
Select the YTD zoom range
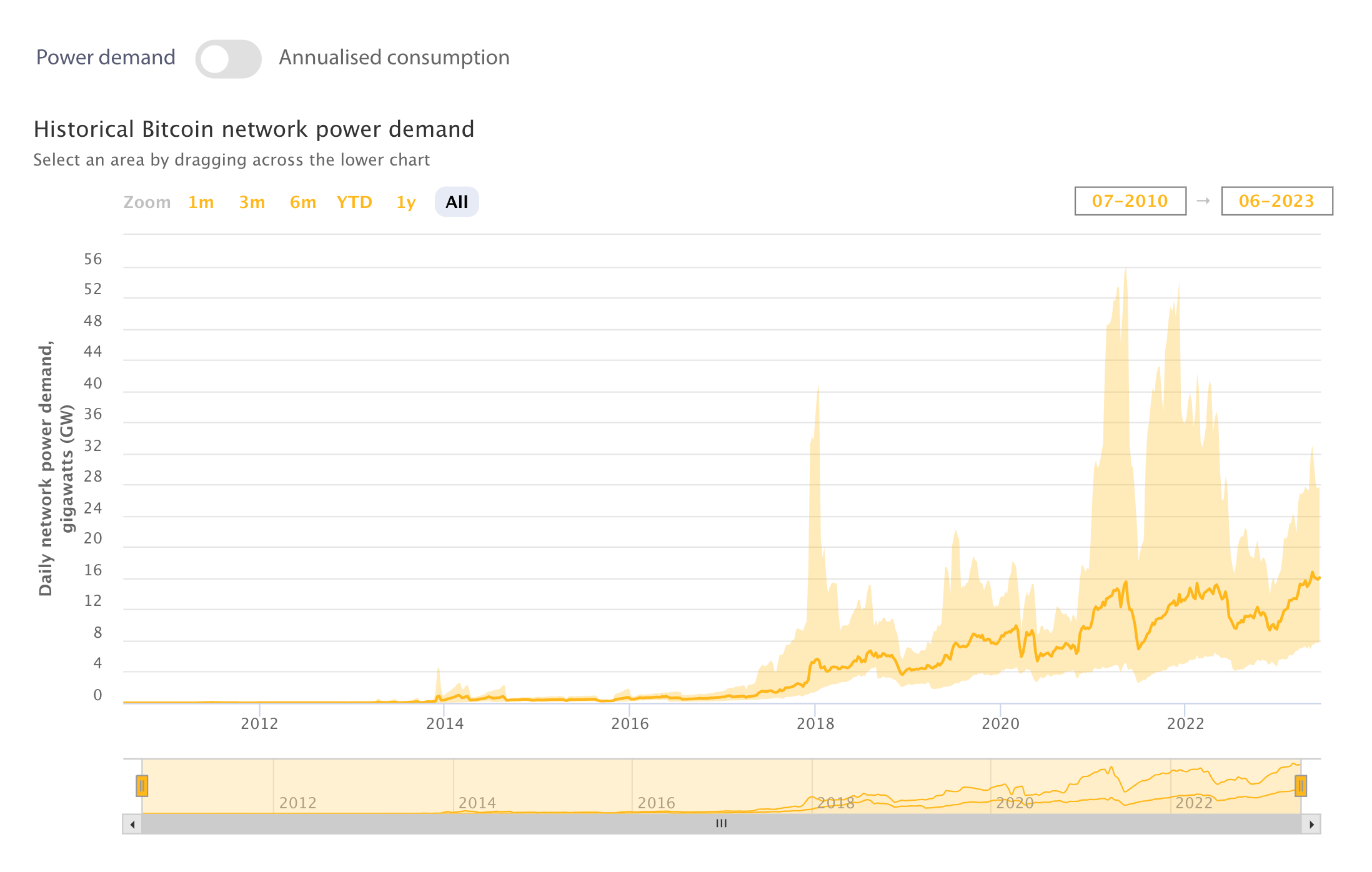pyautogui.click(x=354, y=202)
